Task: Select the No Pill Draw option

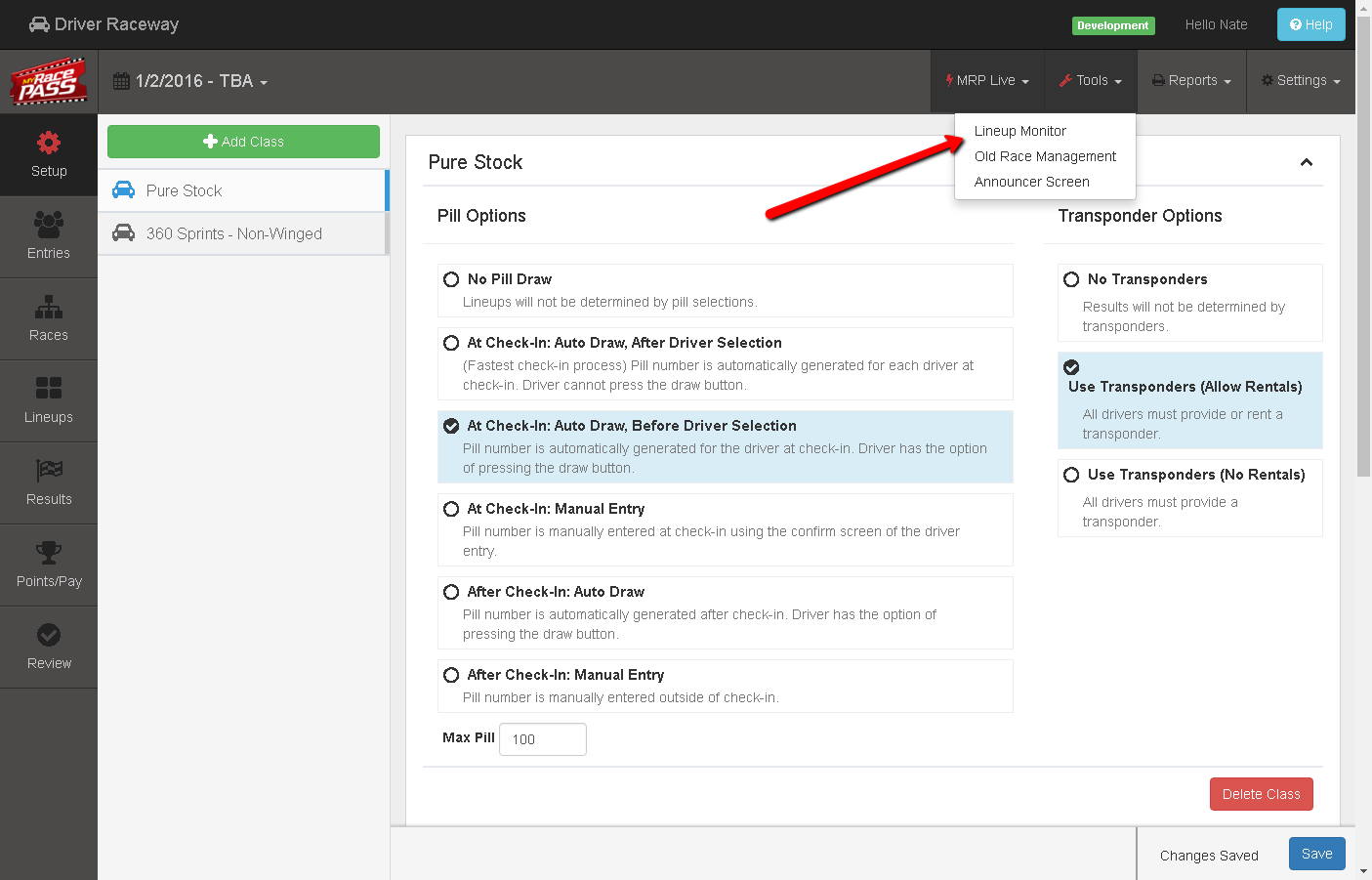Action: pyautogui.click(x=450, y=279)
